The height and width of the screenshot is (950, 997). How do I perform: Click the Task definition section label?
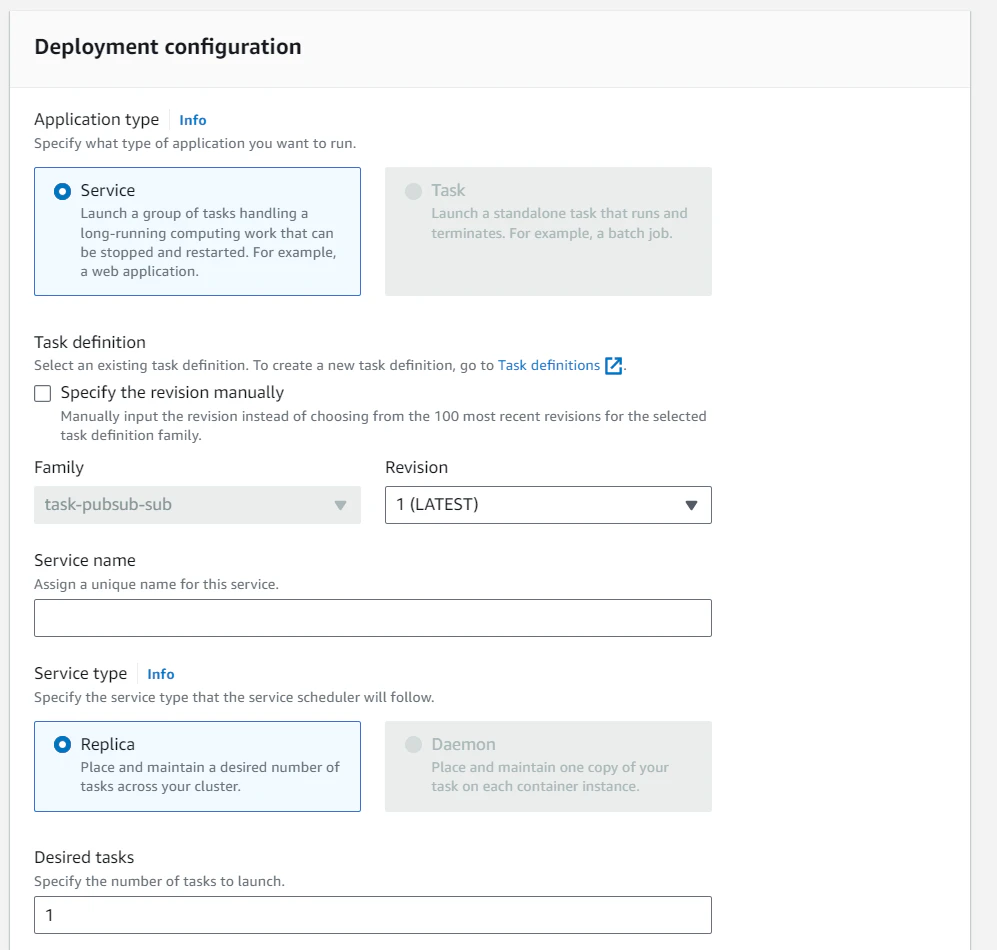90,343
